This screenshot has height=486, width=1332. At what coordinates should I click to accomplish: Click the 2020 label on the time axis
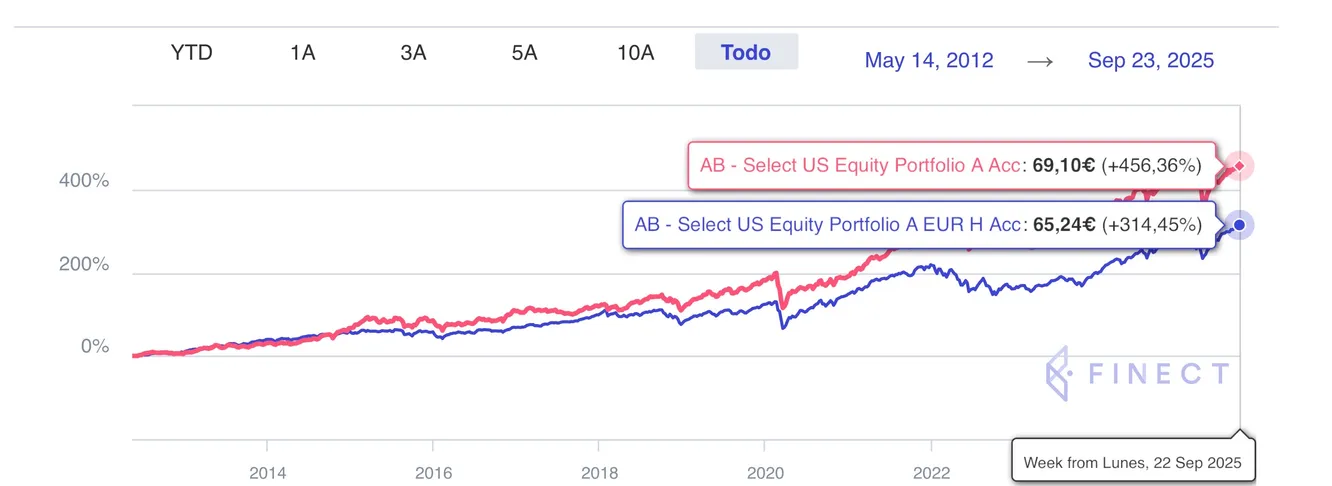[x=764, y=473]
